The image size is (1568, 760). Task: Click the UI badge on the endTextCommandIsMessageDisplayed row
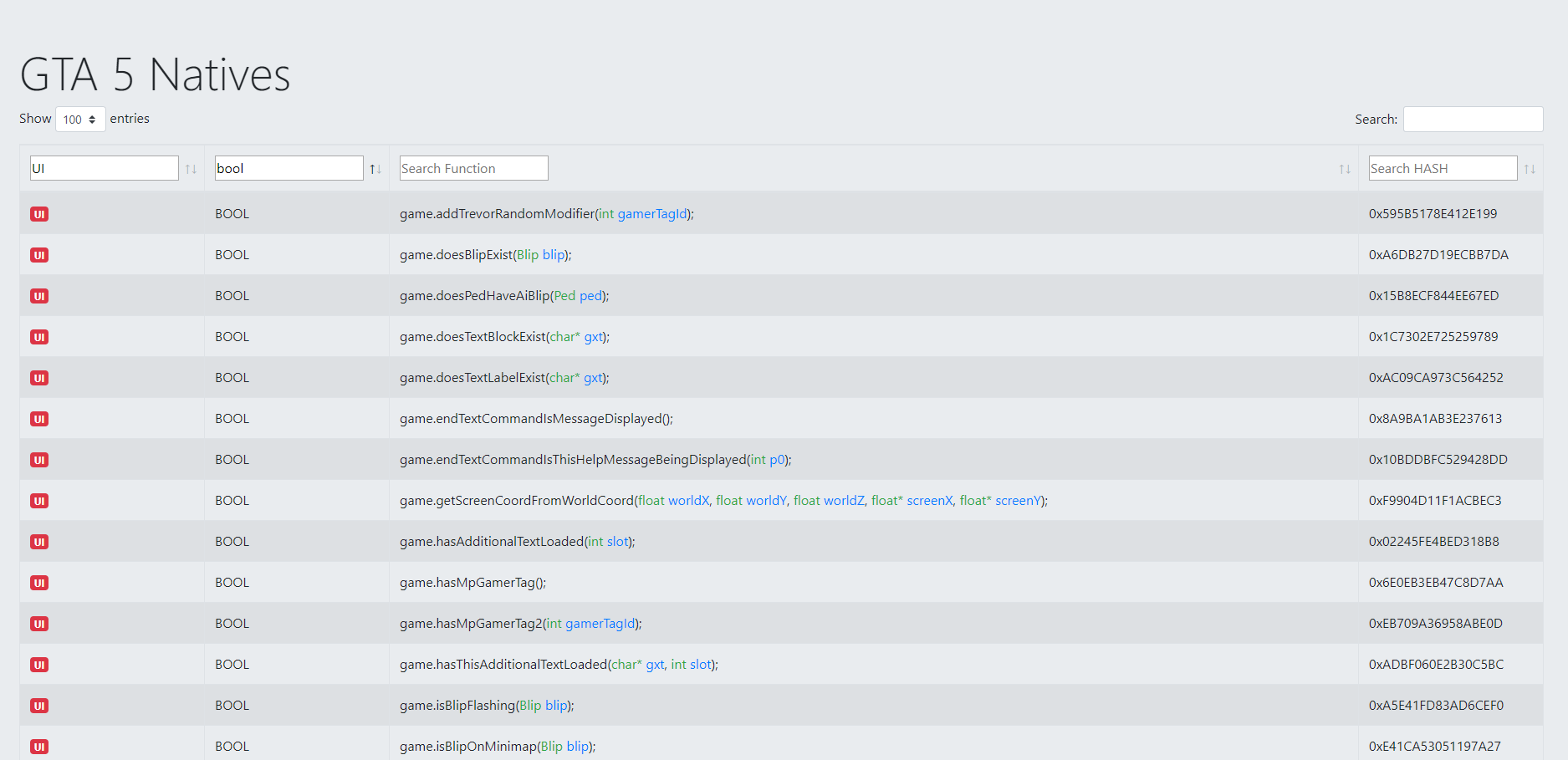click(x=38, y=419)
